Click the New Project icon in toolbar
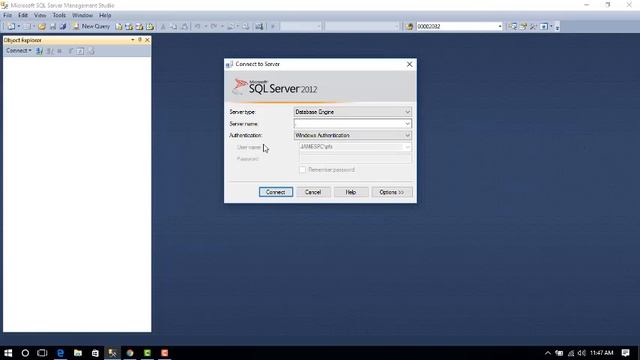 coord(11,27)
